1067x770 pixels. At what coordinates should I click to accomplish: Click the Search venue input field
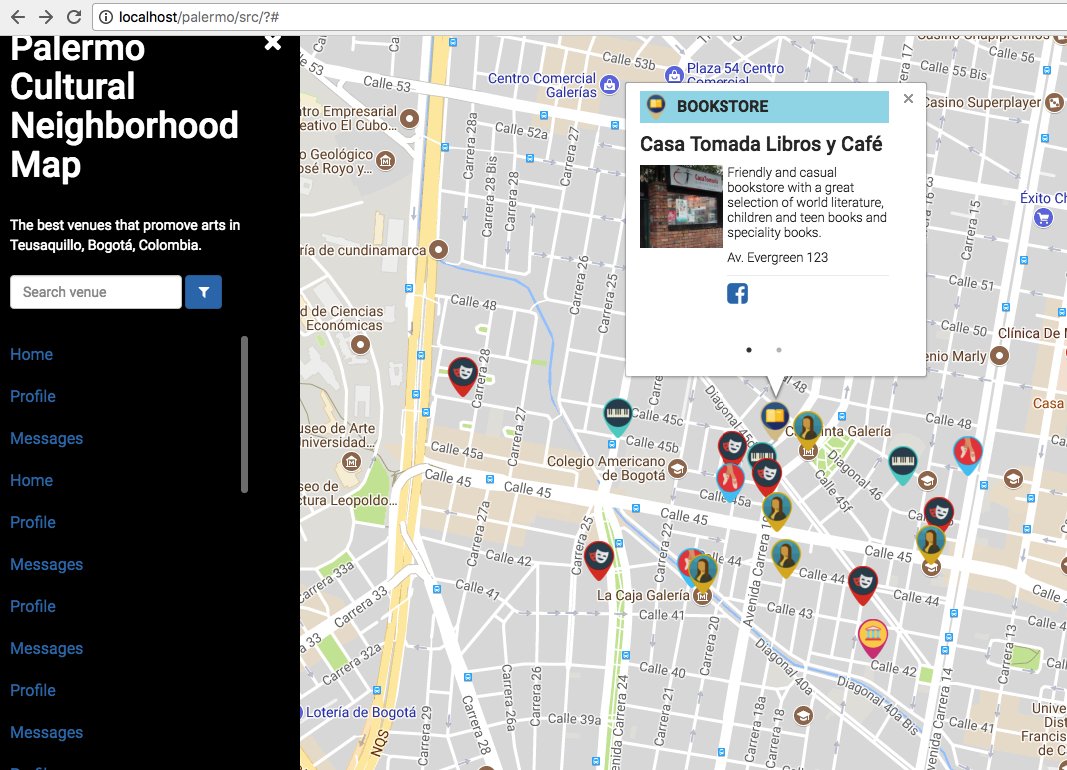[x=96, y=292]
